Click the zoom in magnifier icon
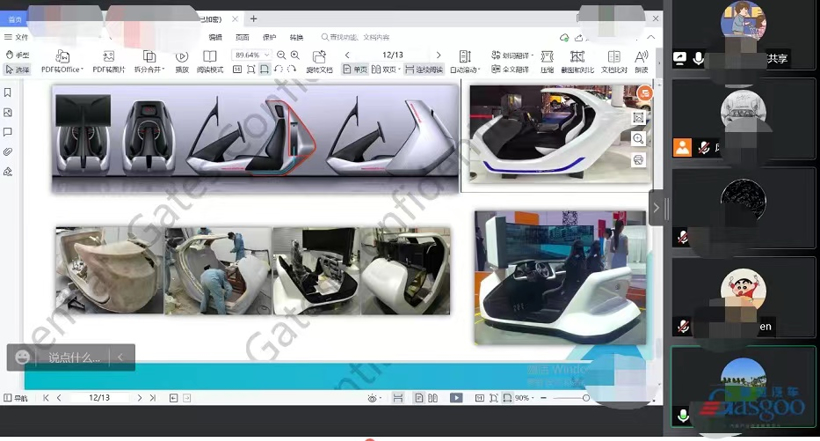Screen dimensions: 820x441 pyautogui.click(x=296, y=55)
